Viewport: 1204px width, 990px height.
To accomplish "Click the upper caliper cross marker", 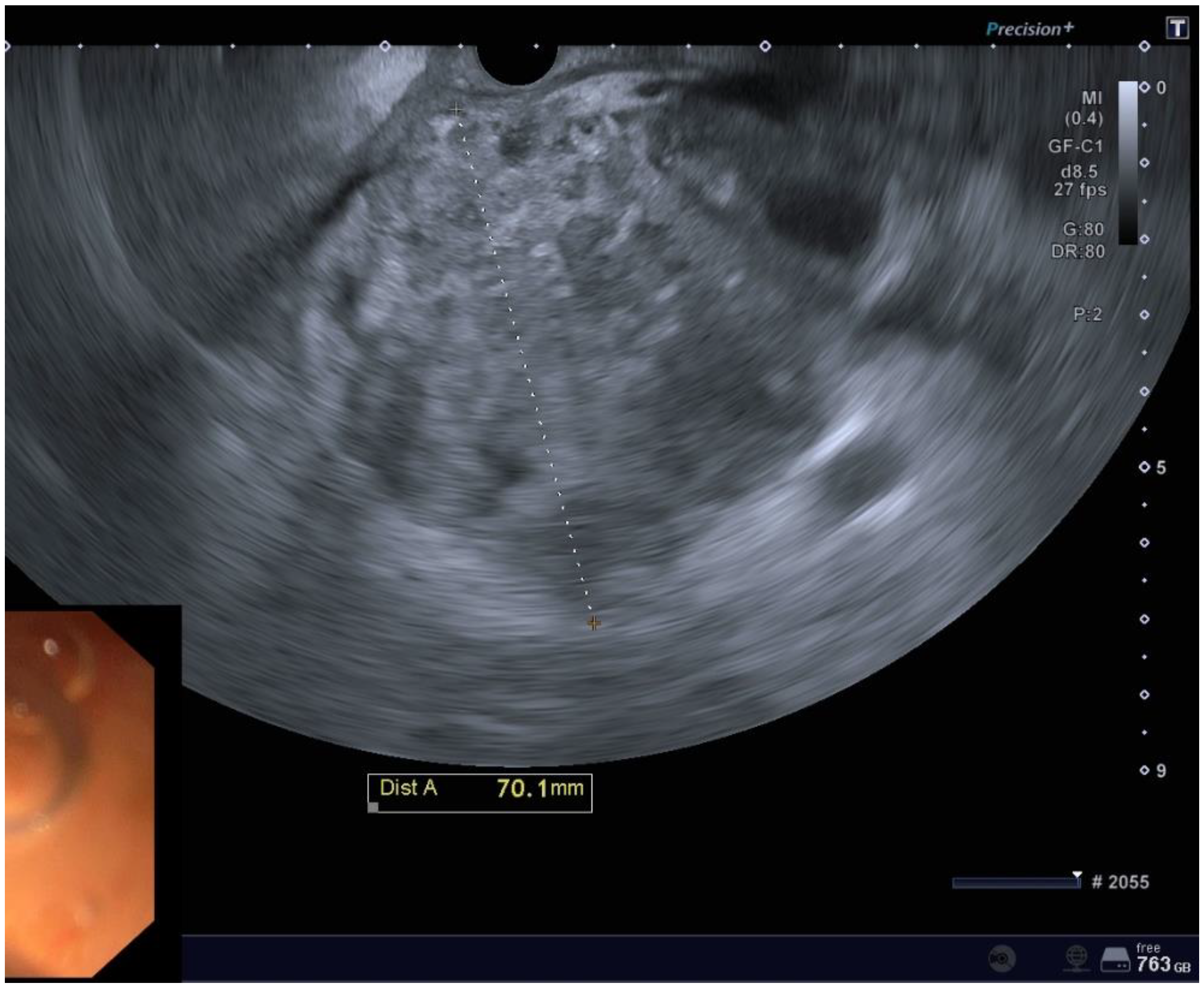I will tap(456, 109).
